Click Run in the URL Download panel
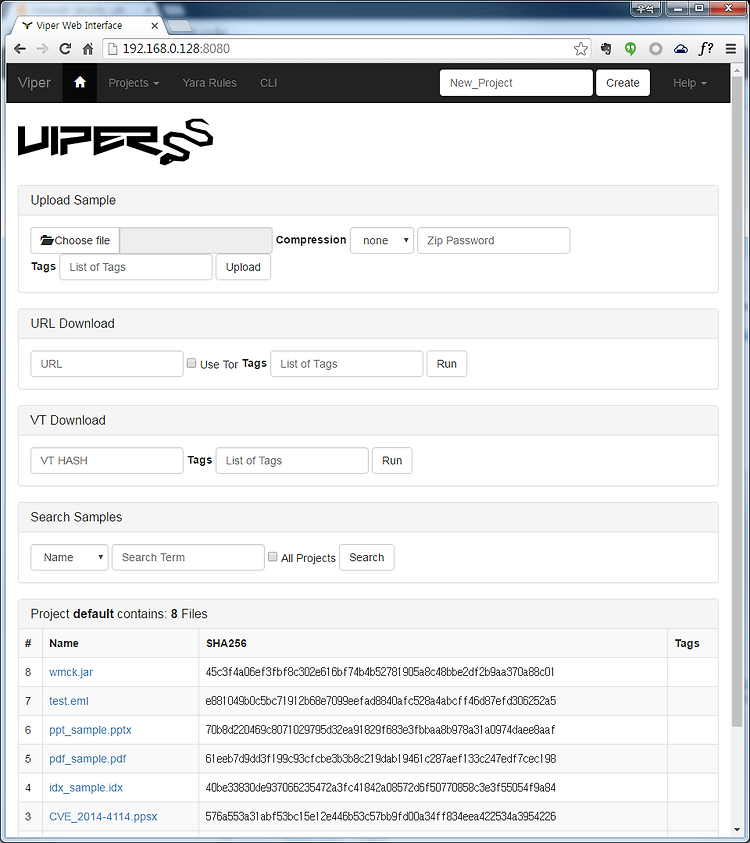This screenshot has height=843, width=750. click(446, 364)
